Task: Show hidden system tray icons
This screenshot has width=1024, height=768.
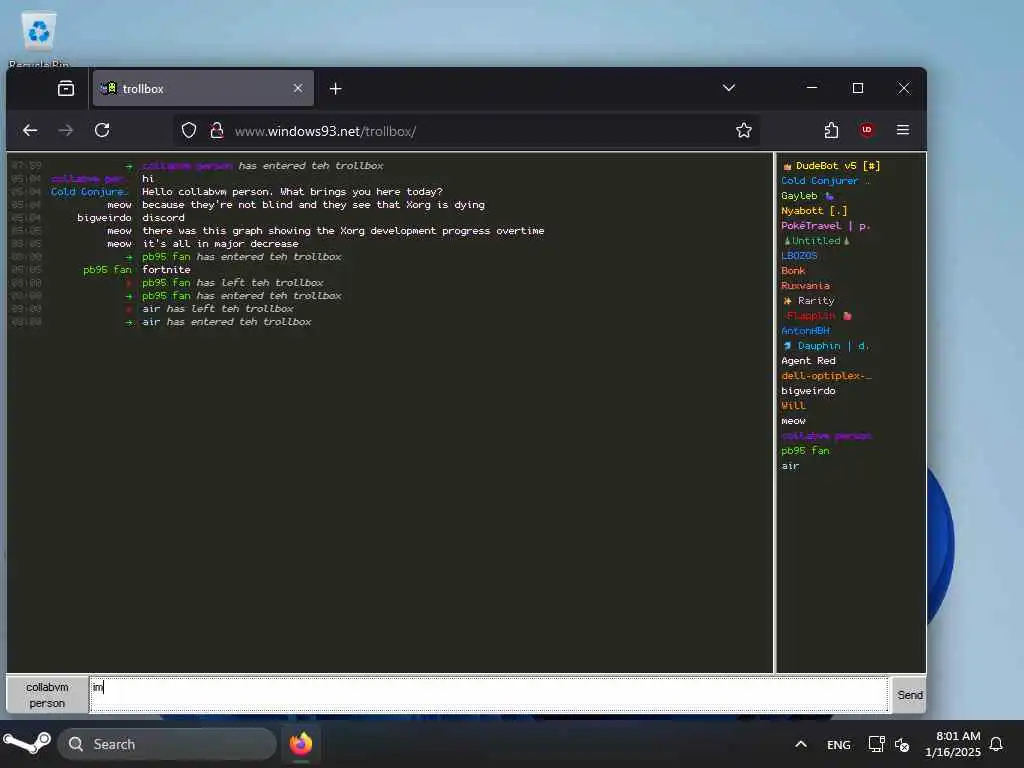Action: [x=801, y=744]
